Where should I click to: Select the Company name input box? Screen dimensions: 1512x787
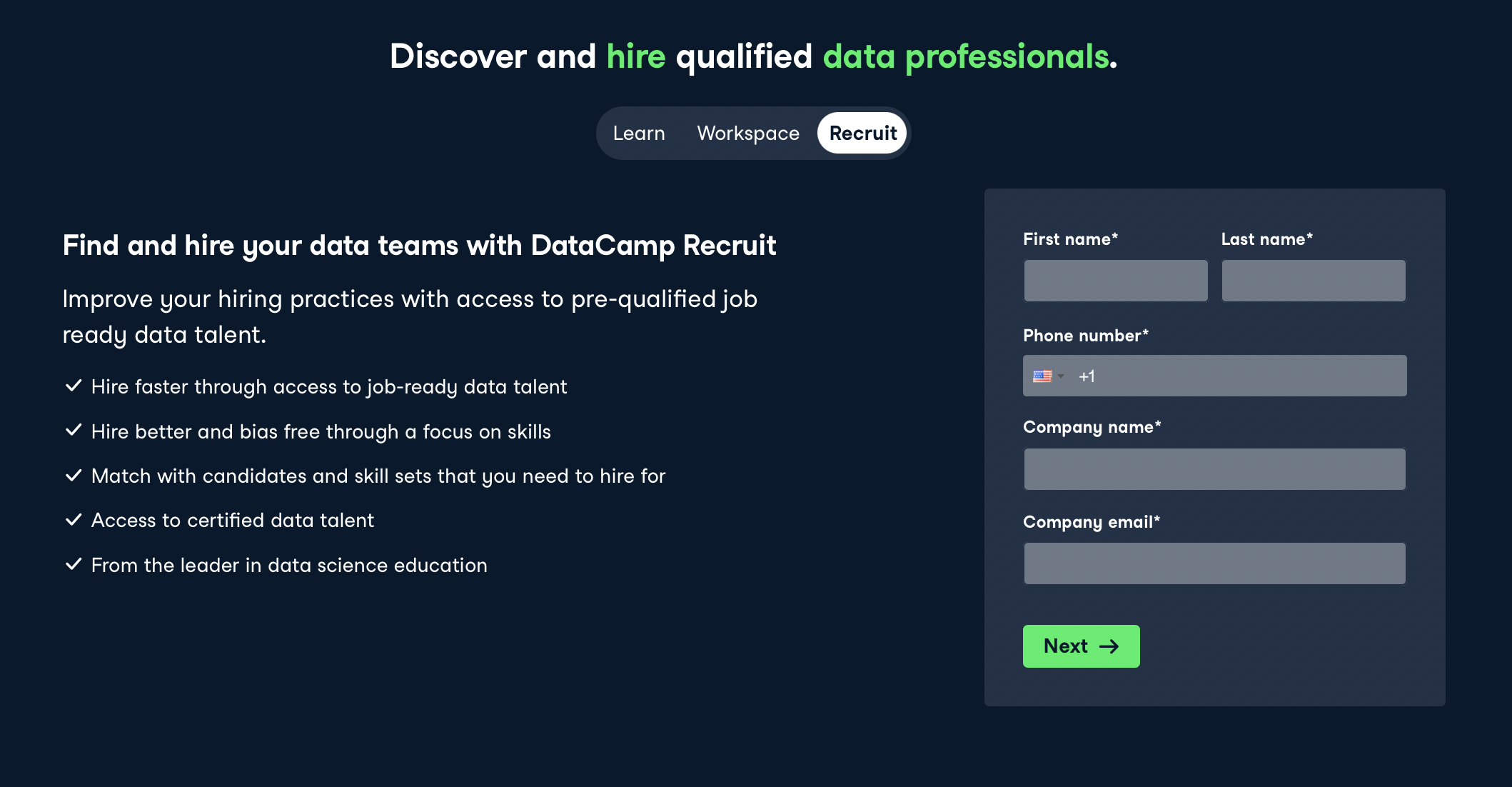click(1214, 469)
